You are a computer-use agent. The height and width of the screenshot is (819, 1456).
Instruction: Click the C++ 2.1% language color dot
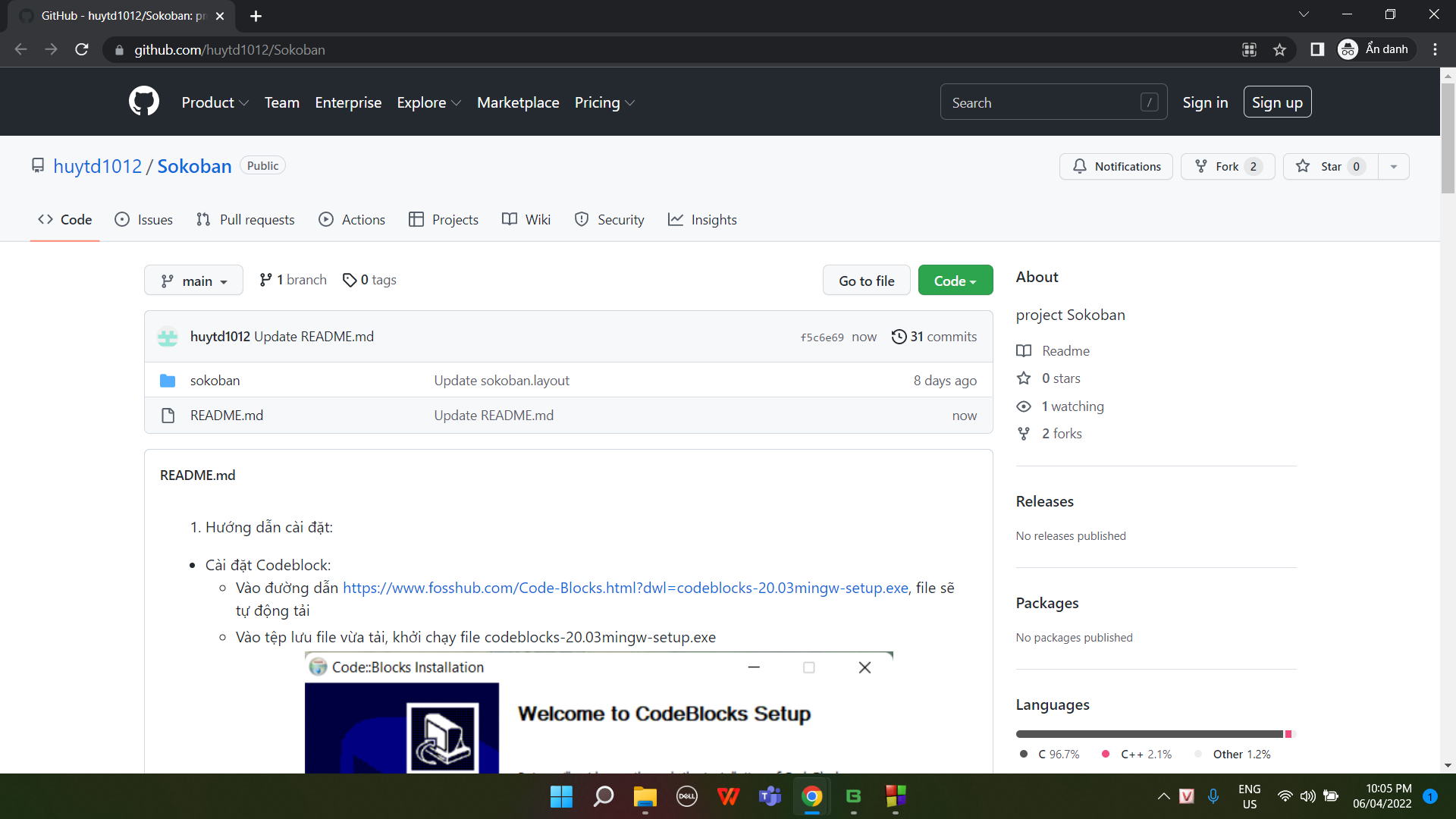[x=1106, y=754]
